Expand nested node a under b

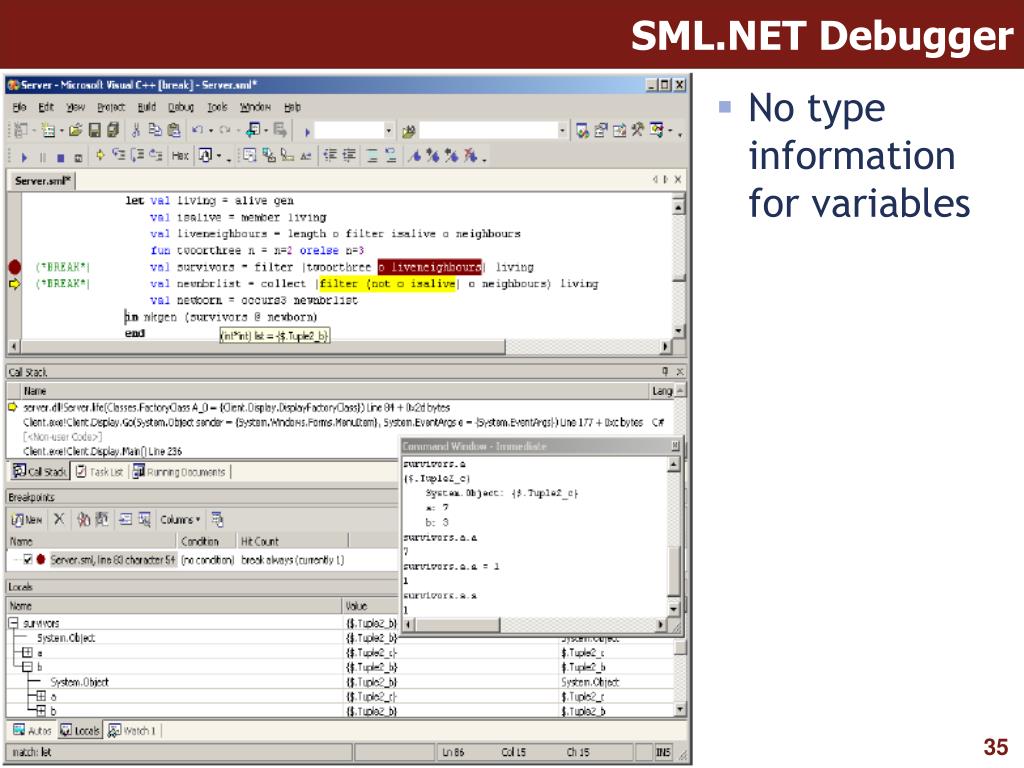tap(40, 696)
